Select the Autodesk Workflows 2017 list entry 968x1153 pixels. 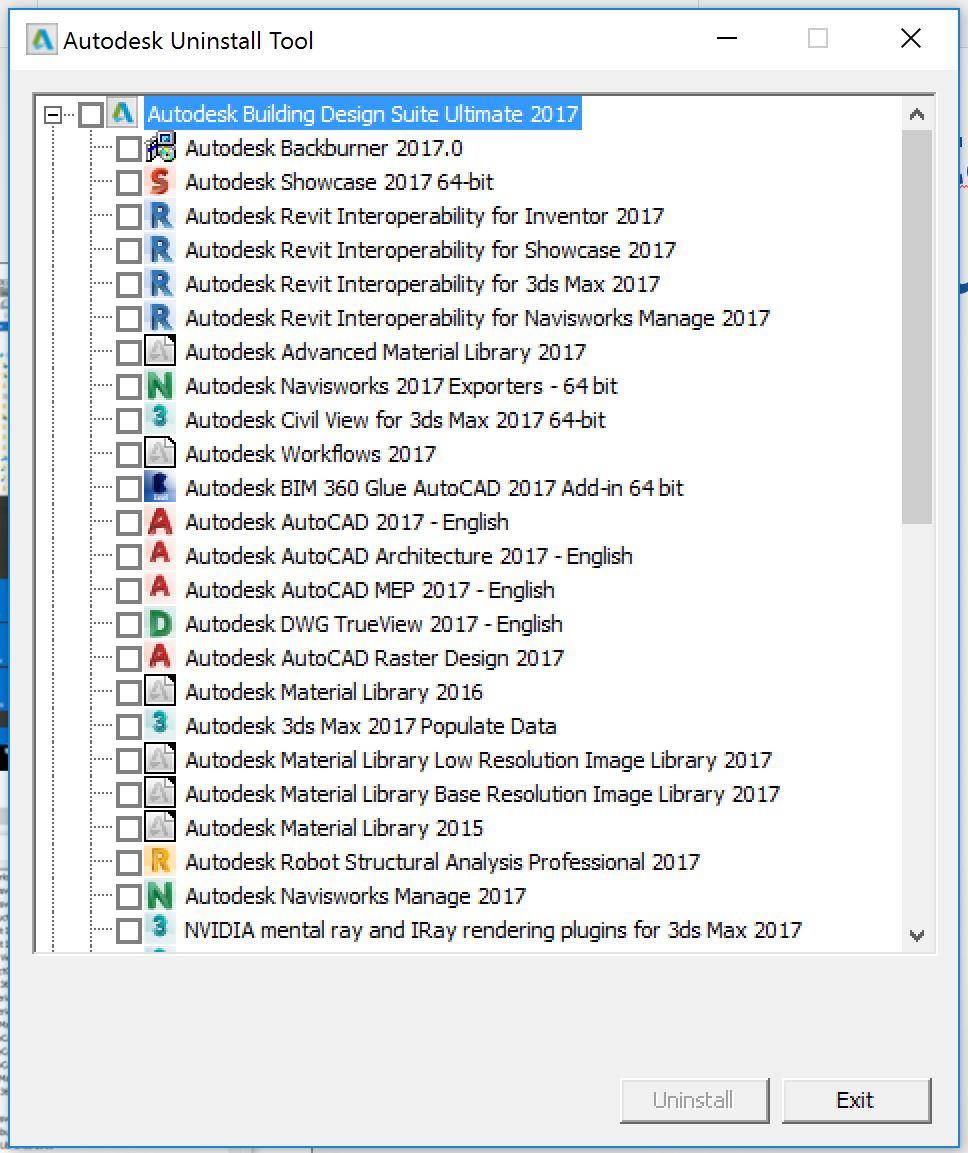click(310, 453)
